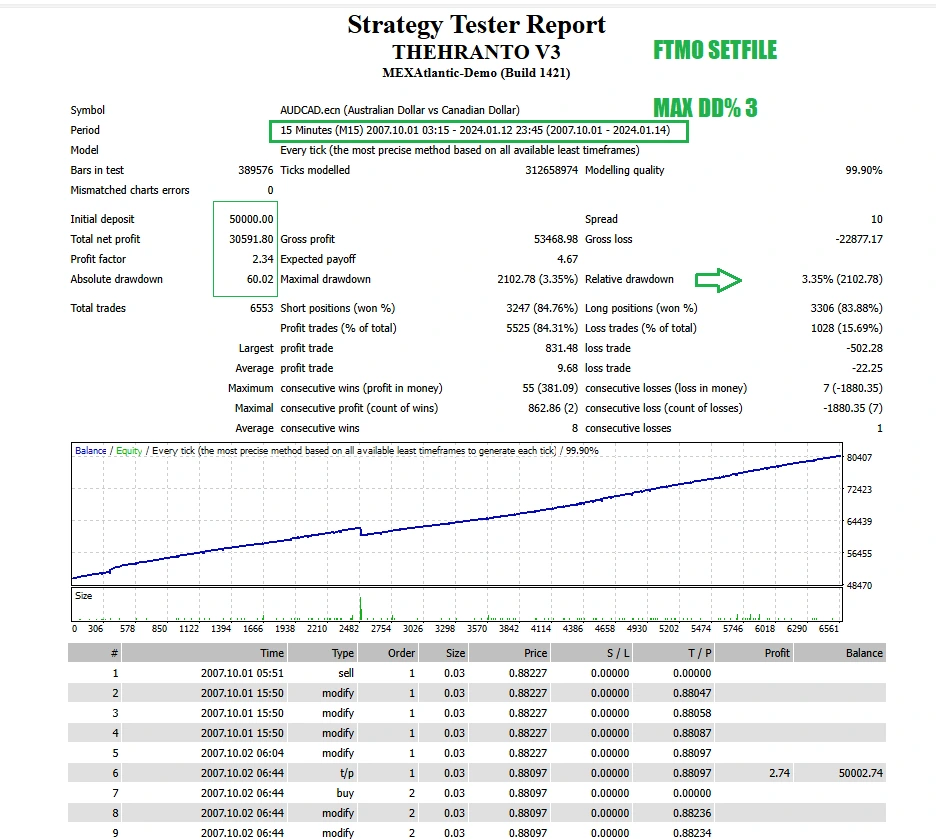The image size is (936, 839).
Task: Click the Price column header
Action: (x=536, y=653)
